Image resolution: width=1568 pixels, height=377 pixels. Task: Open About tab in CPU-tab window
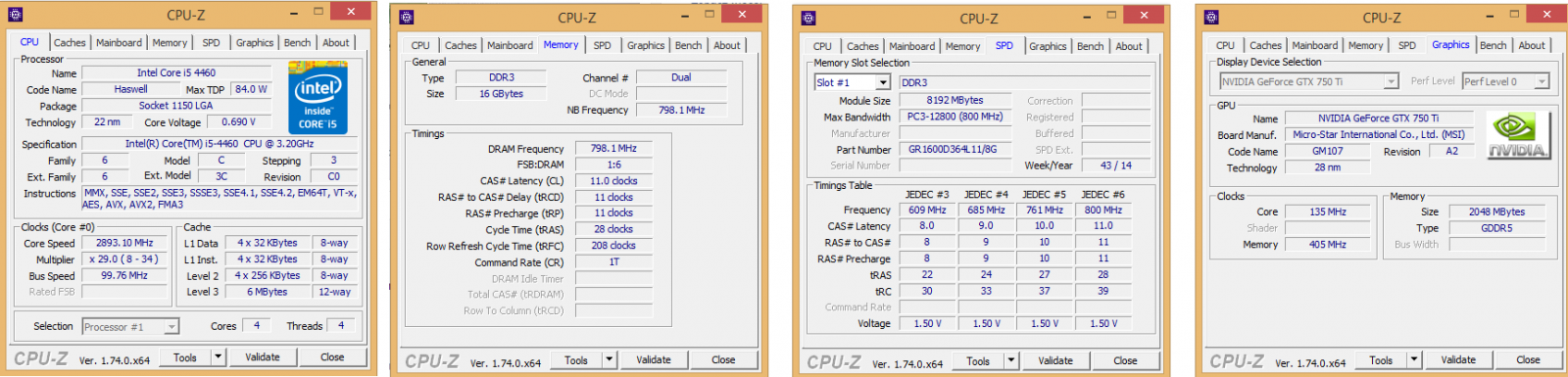click(336, 43)
